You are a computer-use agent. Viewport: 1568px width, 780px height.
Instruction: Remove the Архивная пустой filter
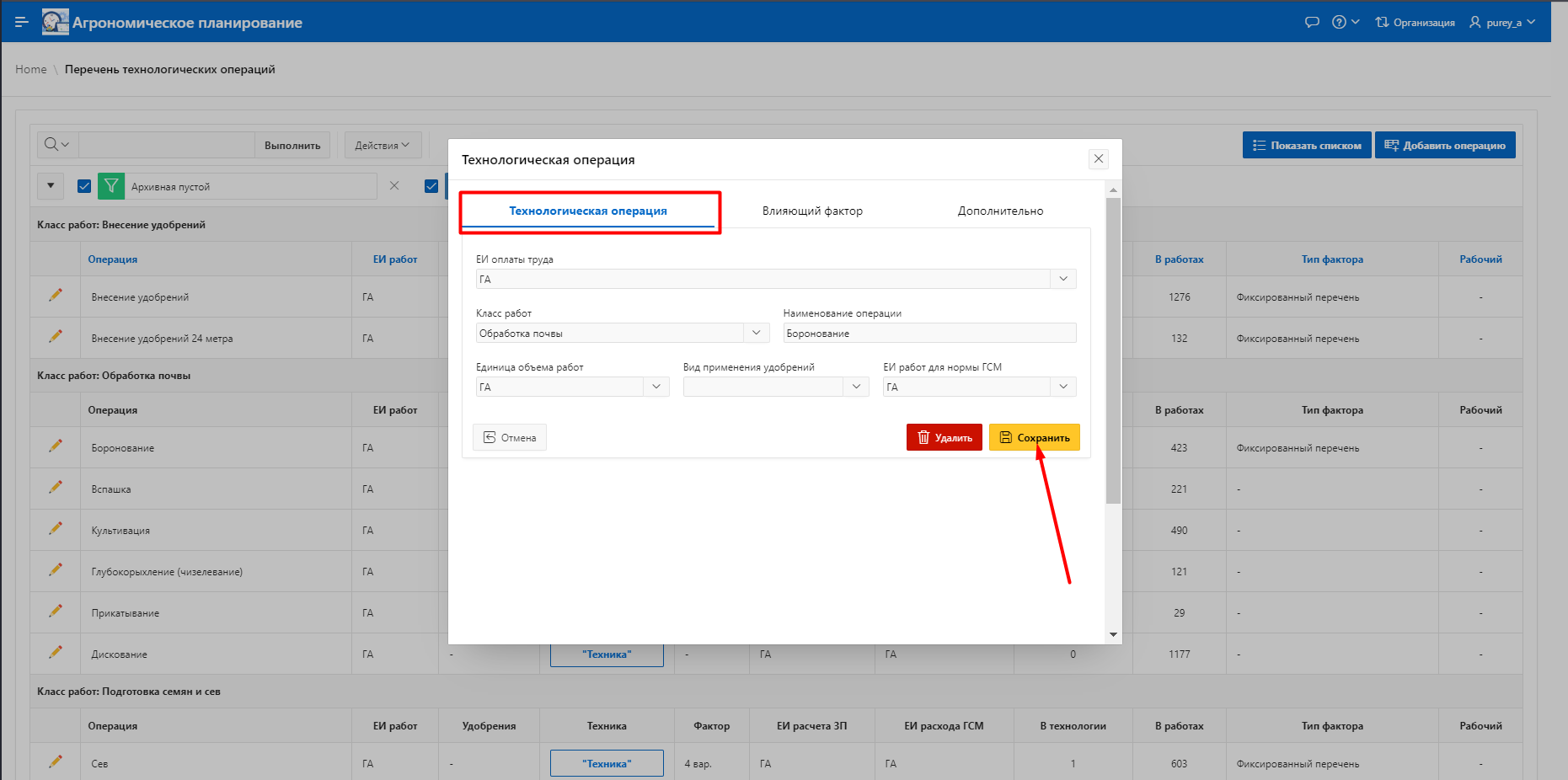tap(394, 185)
